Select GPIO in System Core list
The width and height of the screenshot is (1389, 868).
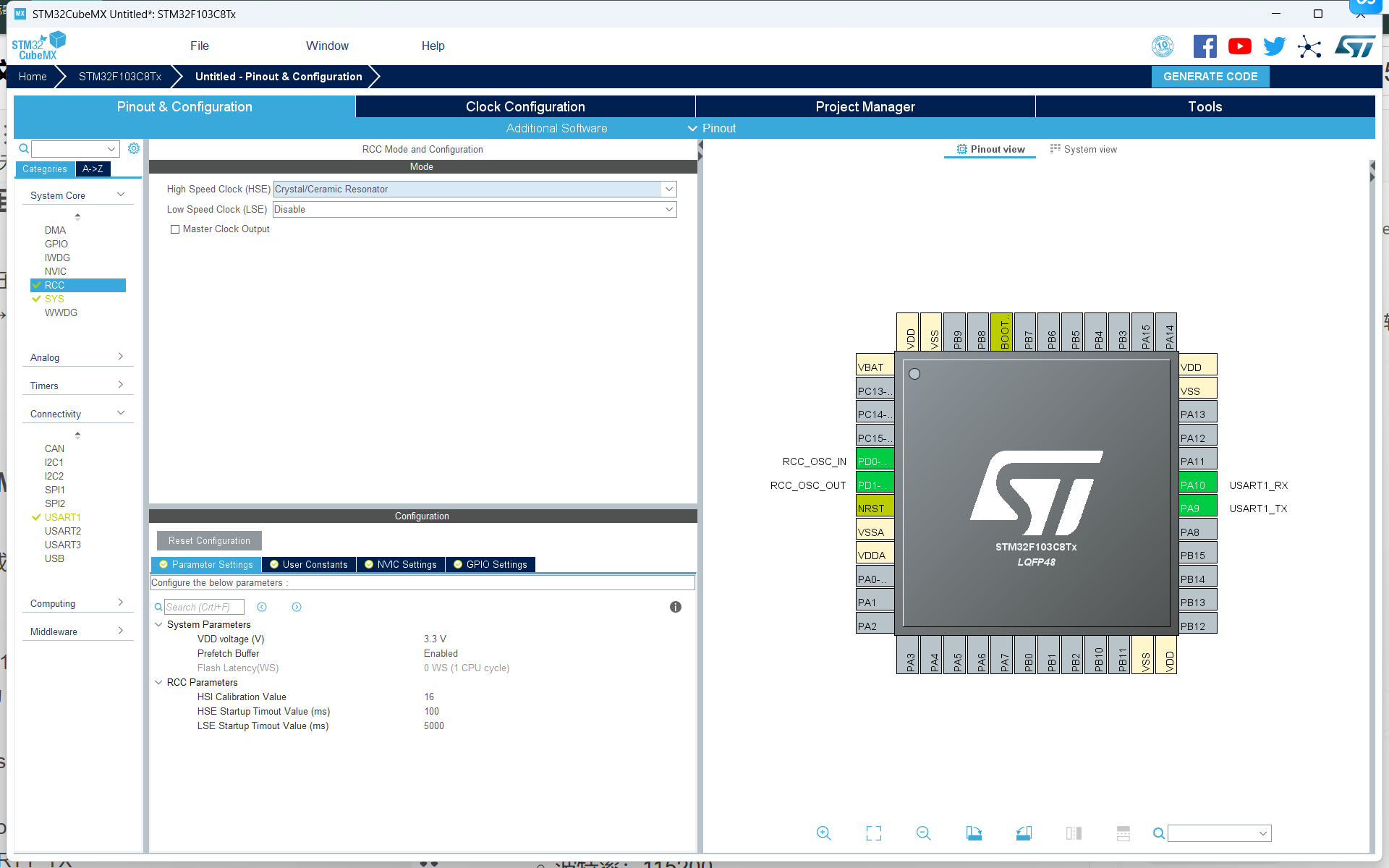point(56,244)
